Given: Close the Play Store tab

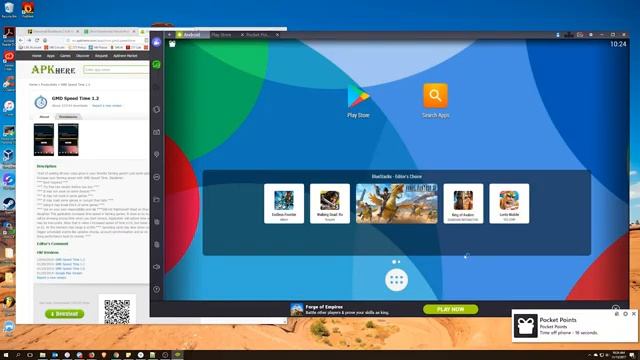Looking at the screenshot, I should (242, 35).
